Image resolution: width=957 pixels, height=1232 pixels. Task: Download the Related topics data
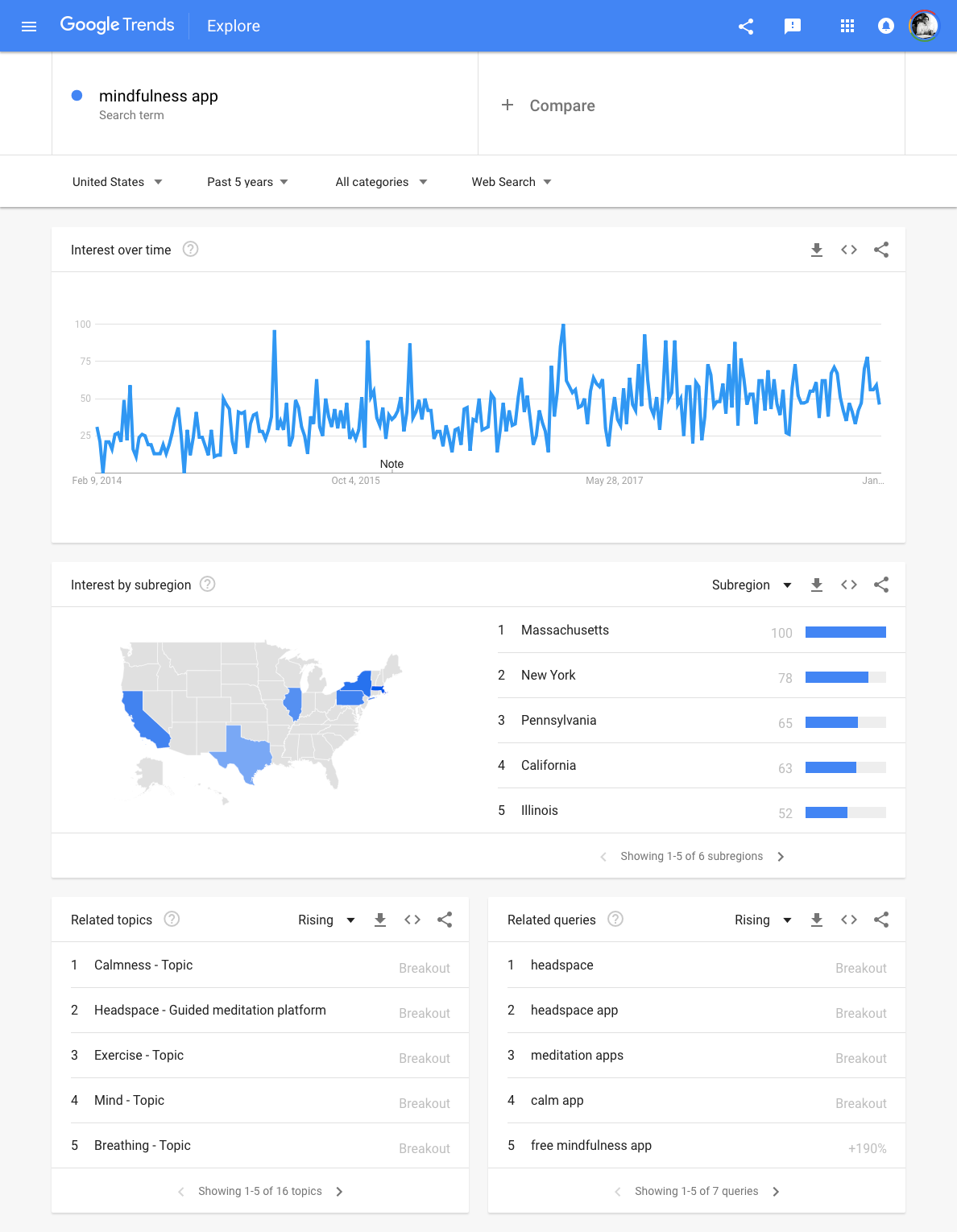pyautogui.click(x=380, y=920)
